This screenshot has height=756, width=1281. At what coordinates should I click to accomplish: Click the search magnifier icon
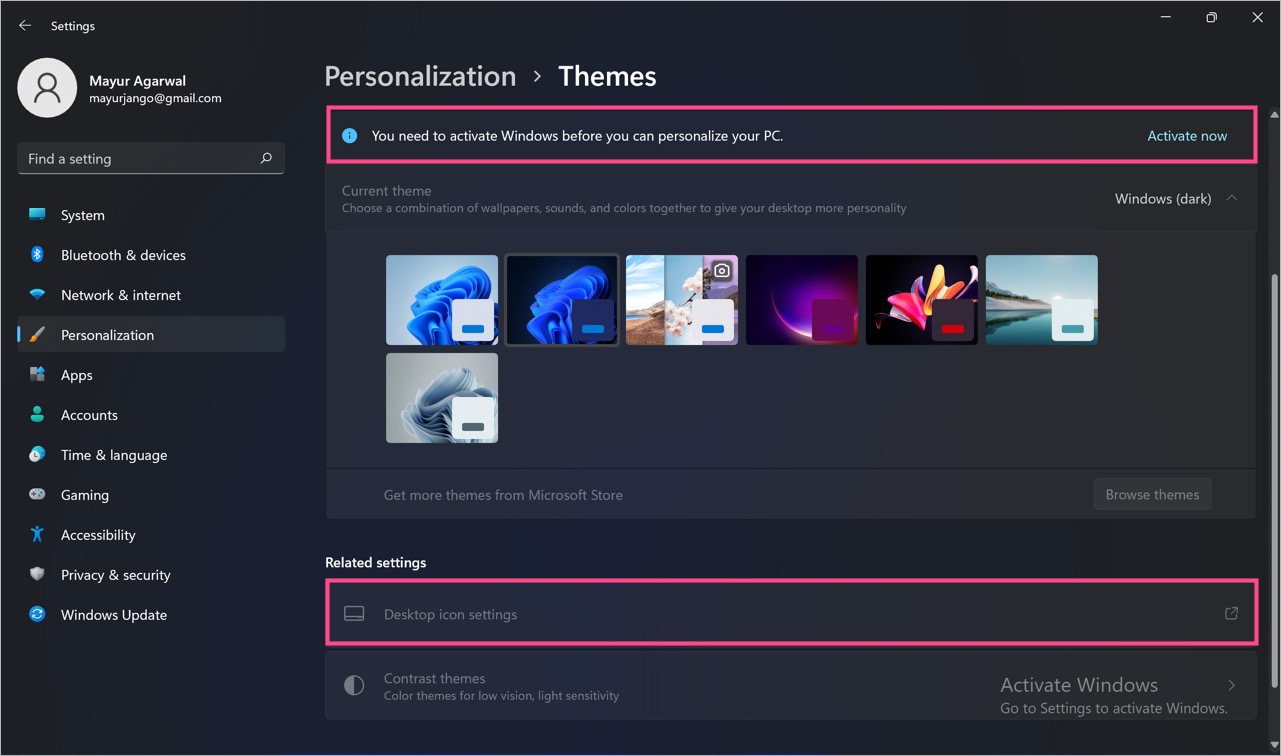tap(266, 158)
